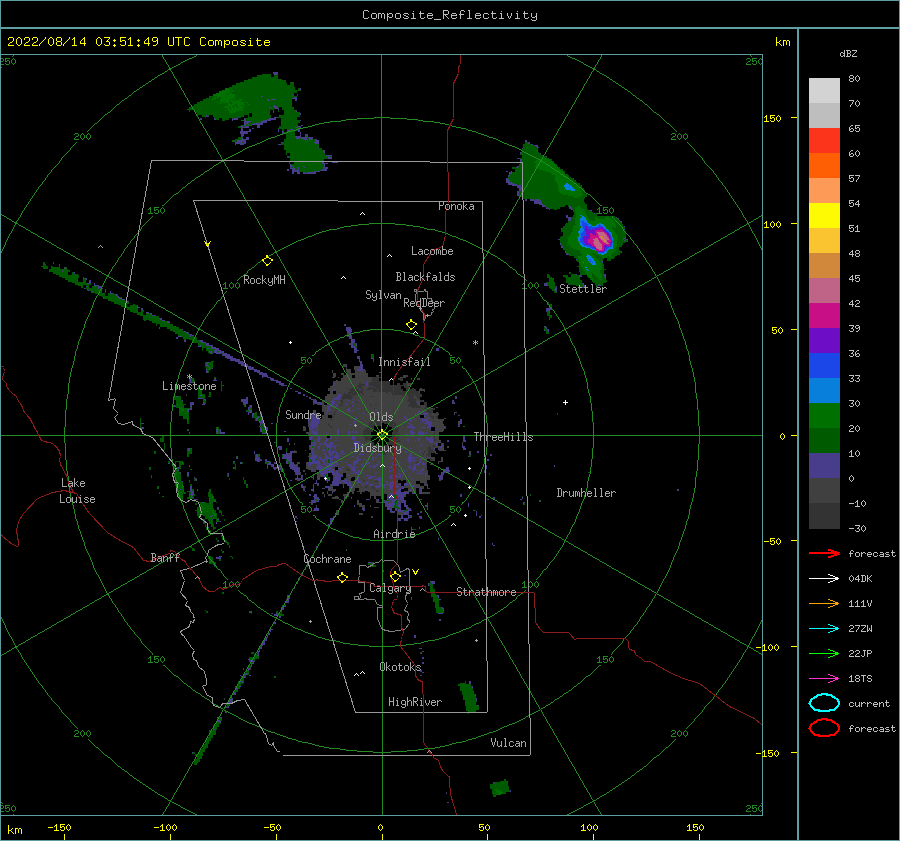Click the orange 111V arrow legend icon
The image size is (900, 841).
coord(824,603)
